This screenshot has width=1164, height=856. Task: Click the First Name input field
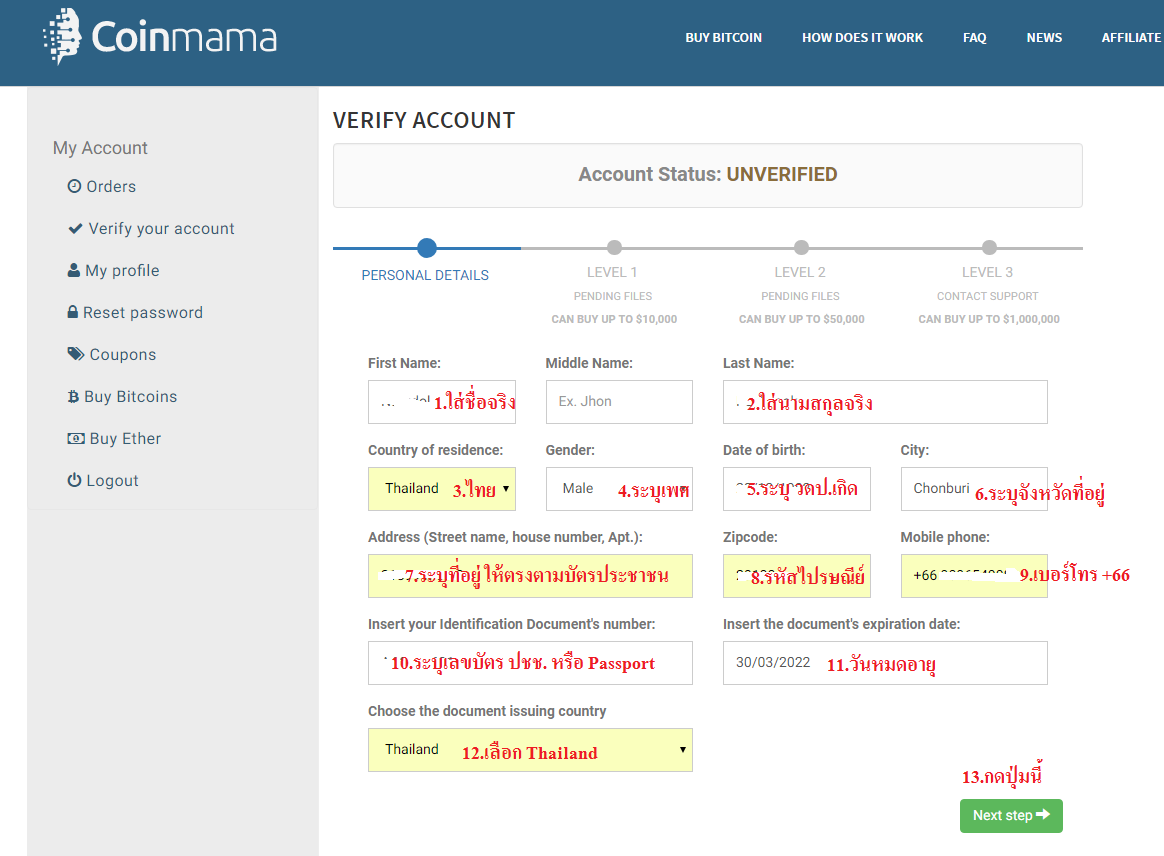[442, 402]
